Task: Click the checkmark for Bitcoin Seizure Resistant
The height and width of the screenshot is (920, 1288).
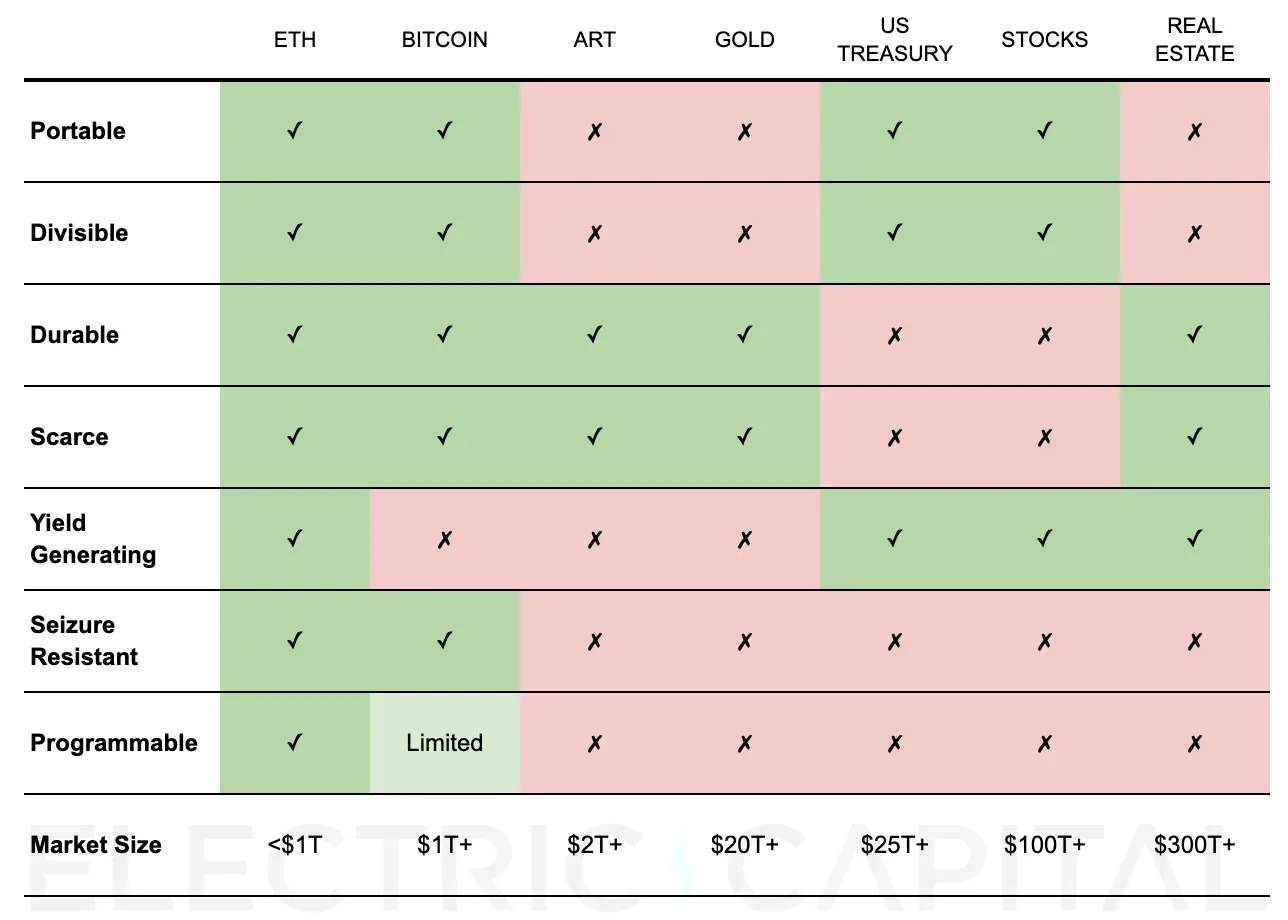Action: (444, 641)
